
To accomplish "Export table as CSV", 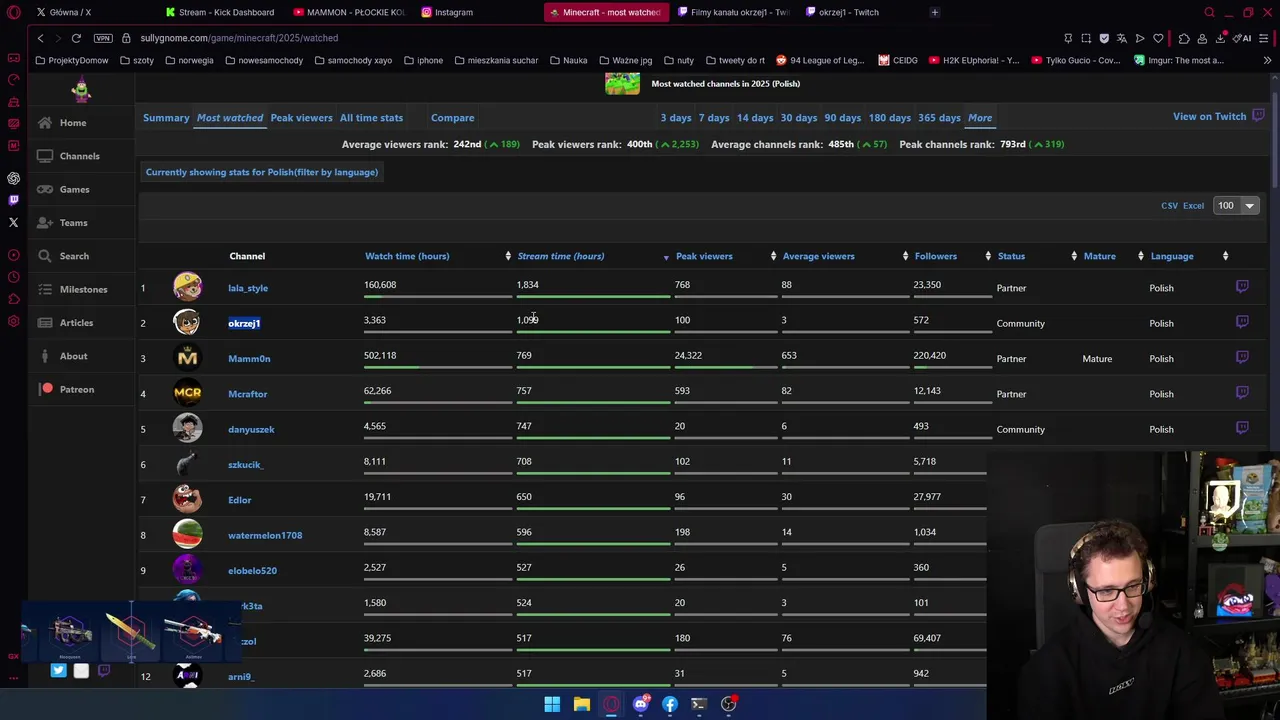I will 1169,206.
